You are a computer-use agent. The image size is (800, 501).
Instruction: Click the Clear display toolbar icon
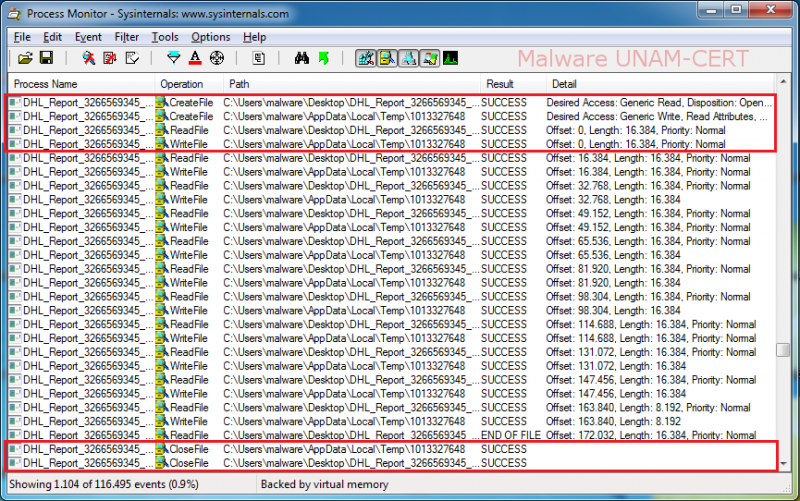(x=132, y=58)
